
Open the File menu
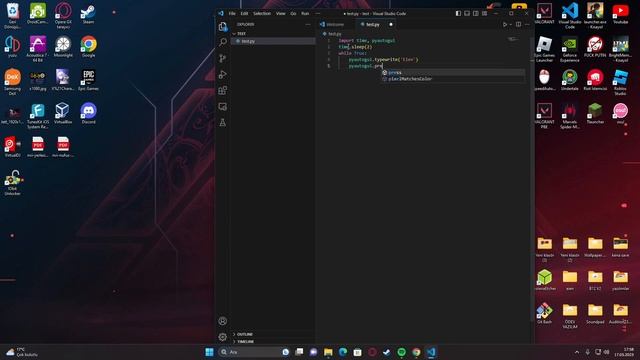pyautogui.click(x=232, y=13)
